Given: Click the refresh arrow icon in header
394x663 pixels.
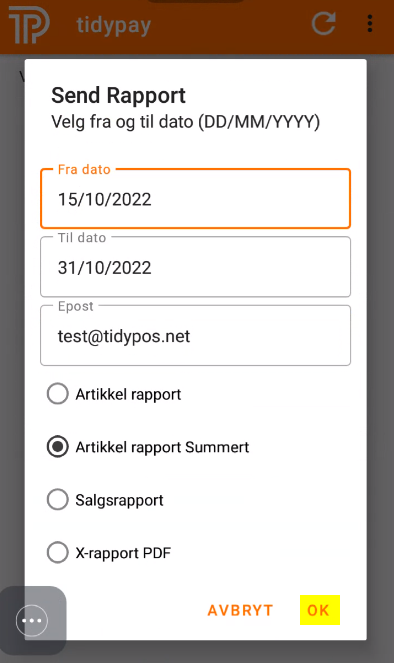Looking at the screenshot, I should [x=323, y=23].
